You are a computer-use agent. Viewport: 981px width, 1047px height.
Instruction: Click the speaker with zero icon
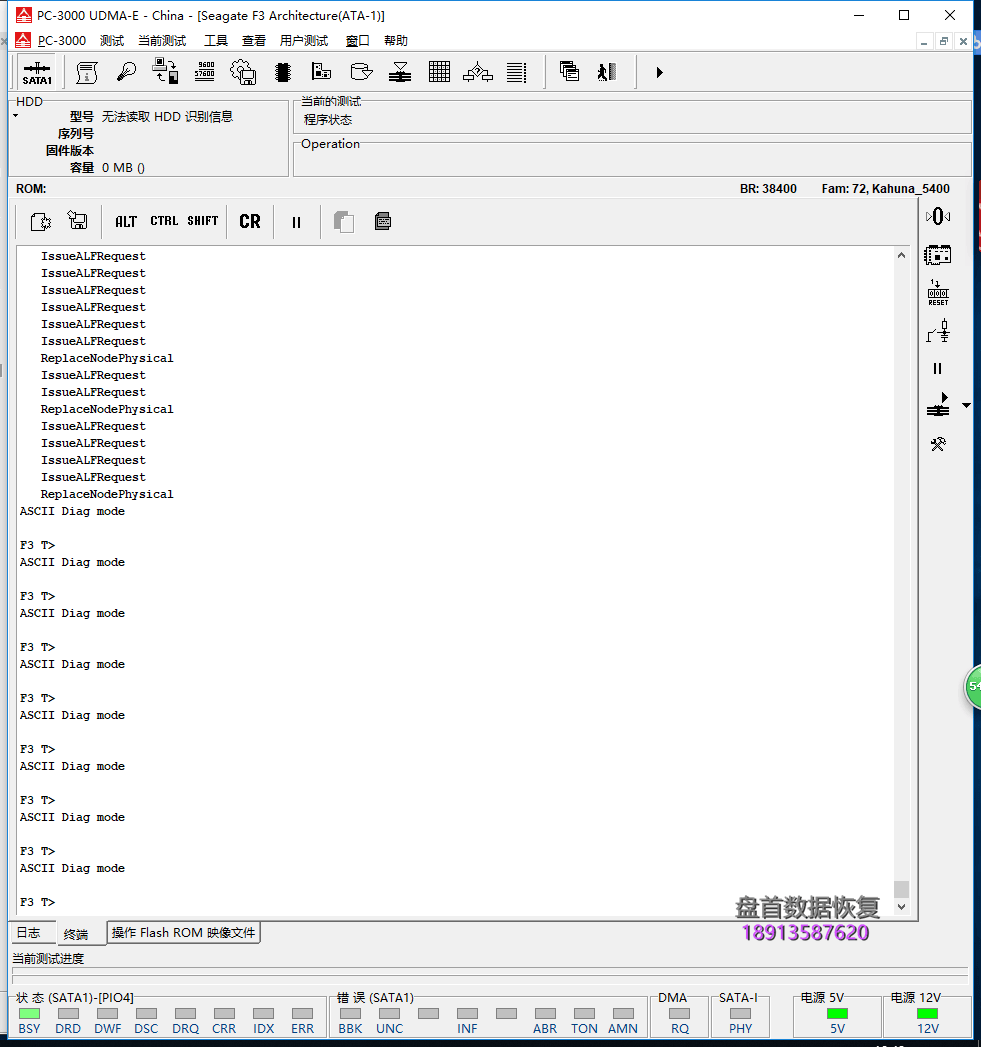(x=938, y=216)
